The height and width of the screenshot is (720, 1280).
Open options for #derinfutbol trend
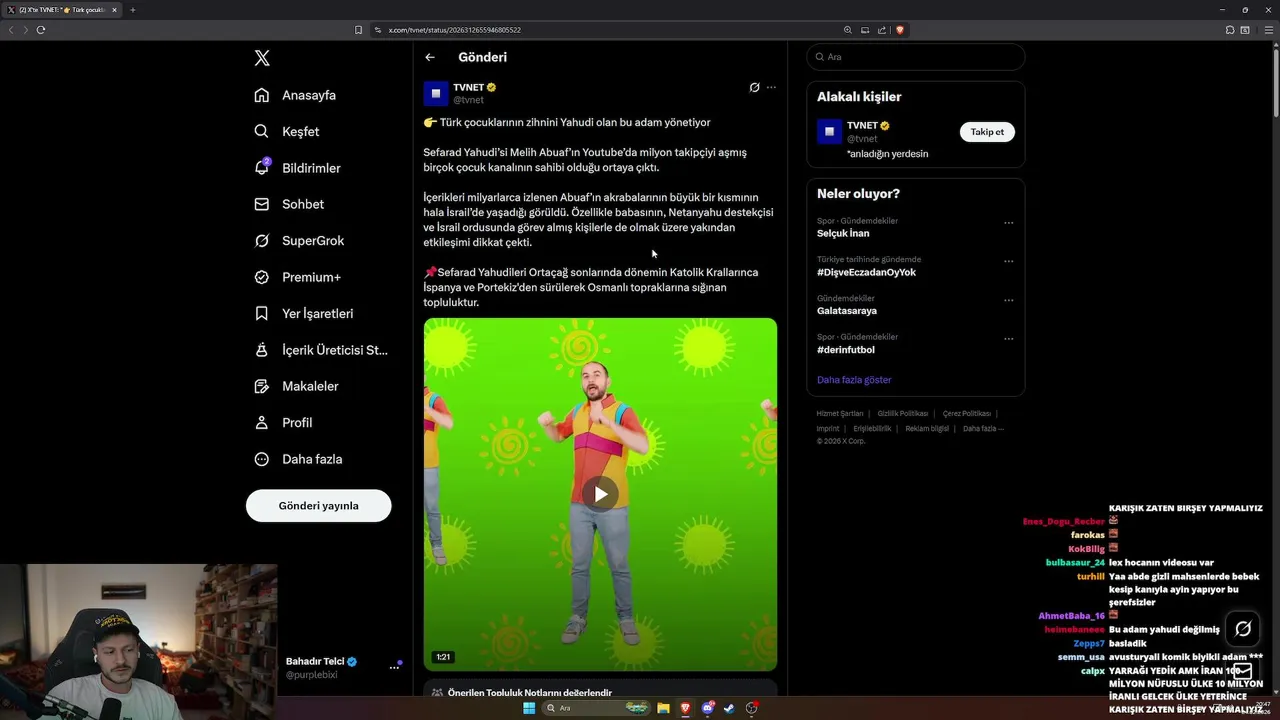pyautogui.click(x=1008, y=338)
